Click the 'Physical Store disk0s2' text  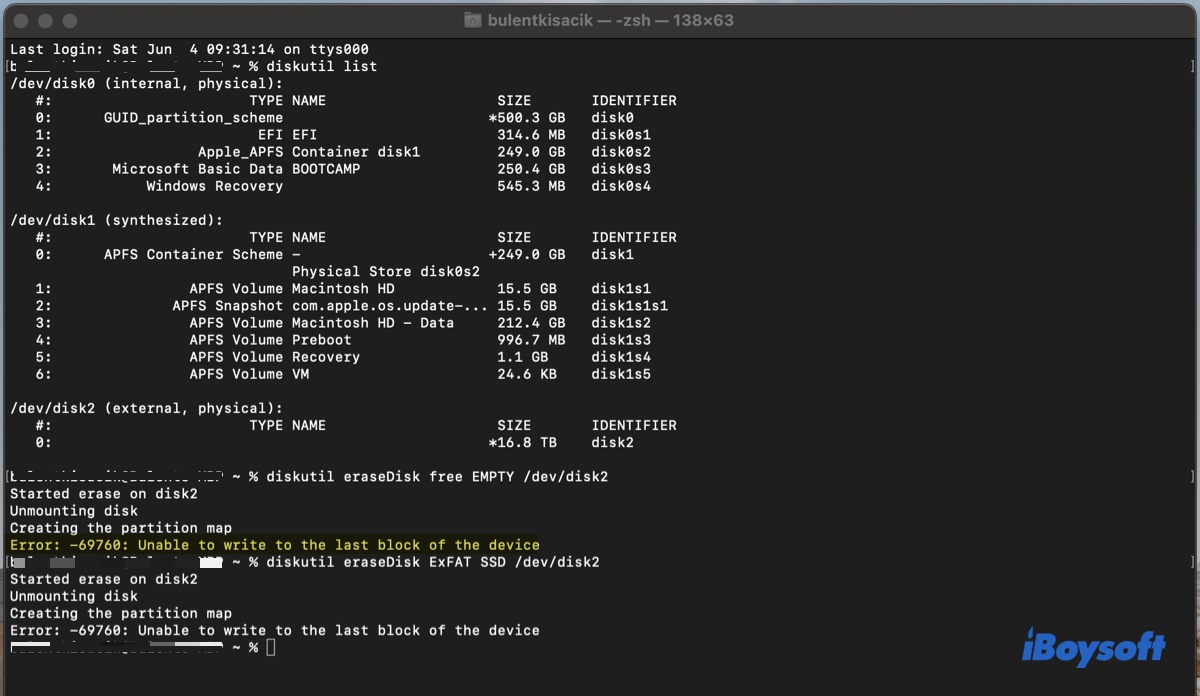[x=385, y=271]
